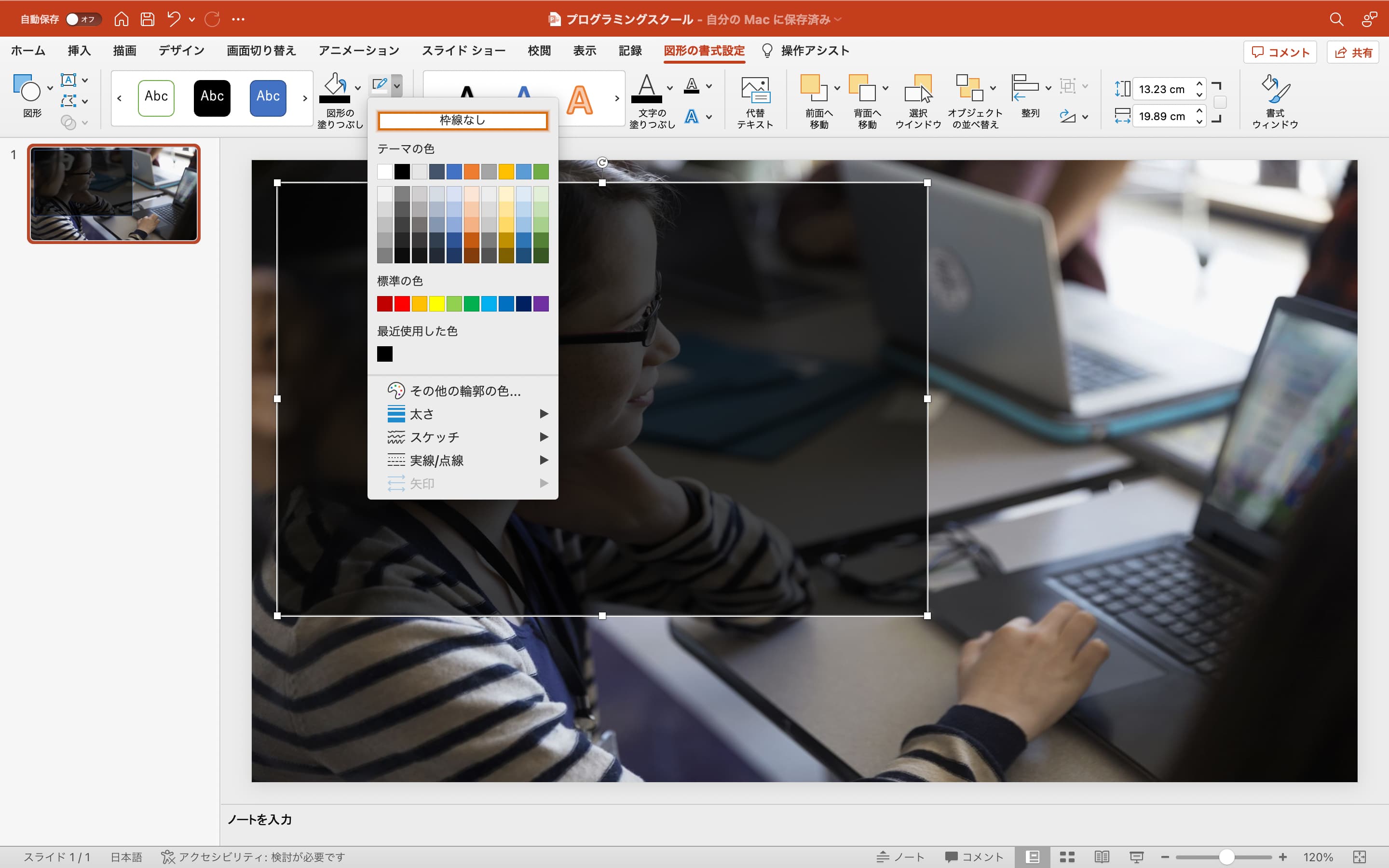Click 背面へ移動 send backward icon
This screenshot has height=868, width=1389.
(x=862, y=88)
